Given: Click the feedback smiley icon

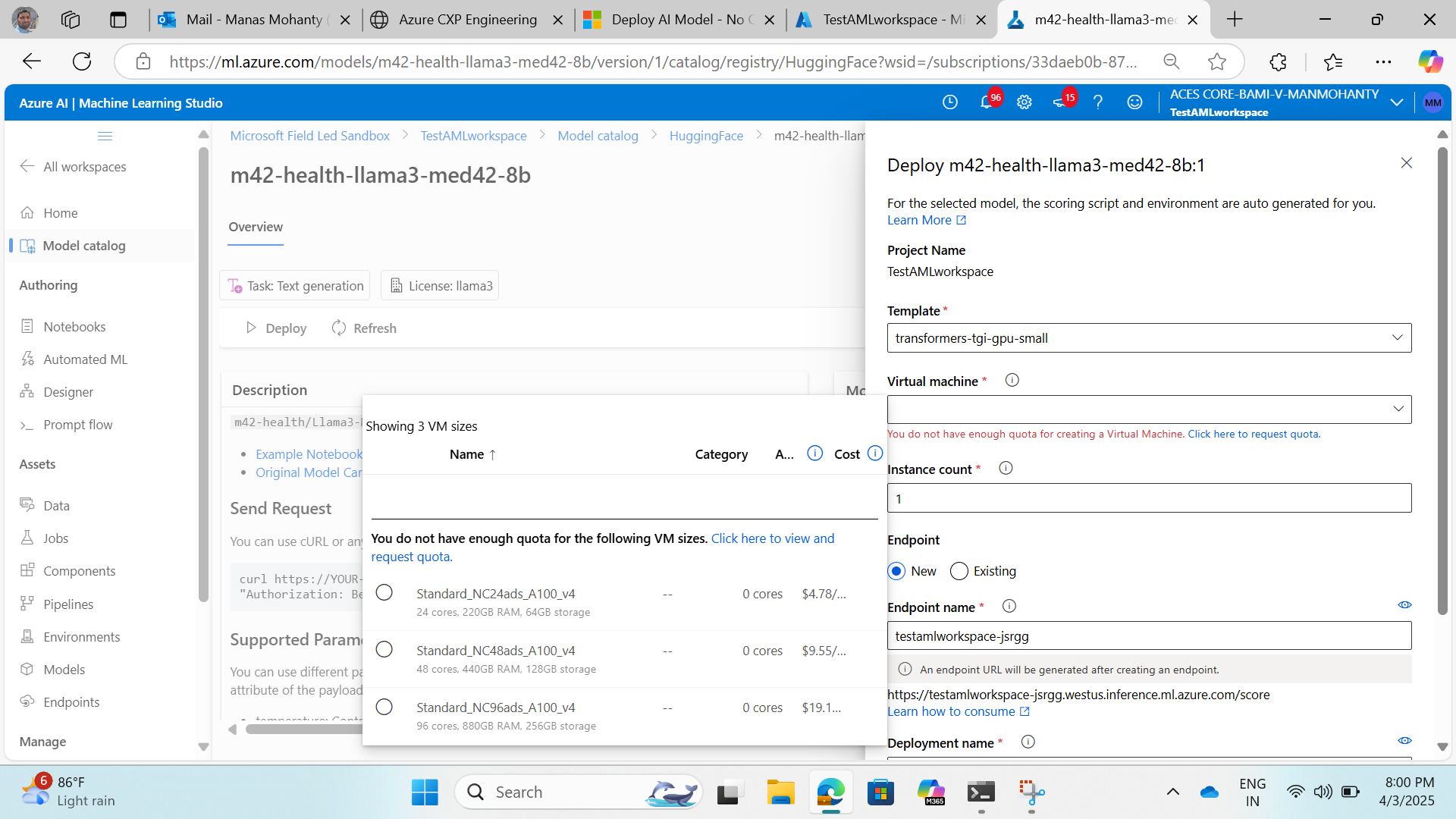Looking at the screenshot, I should coord(1134,102).
